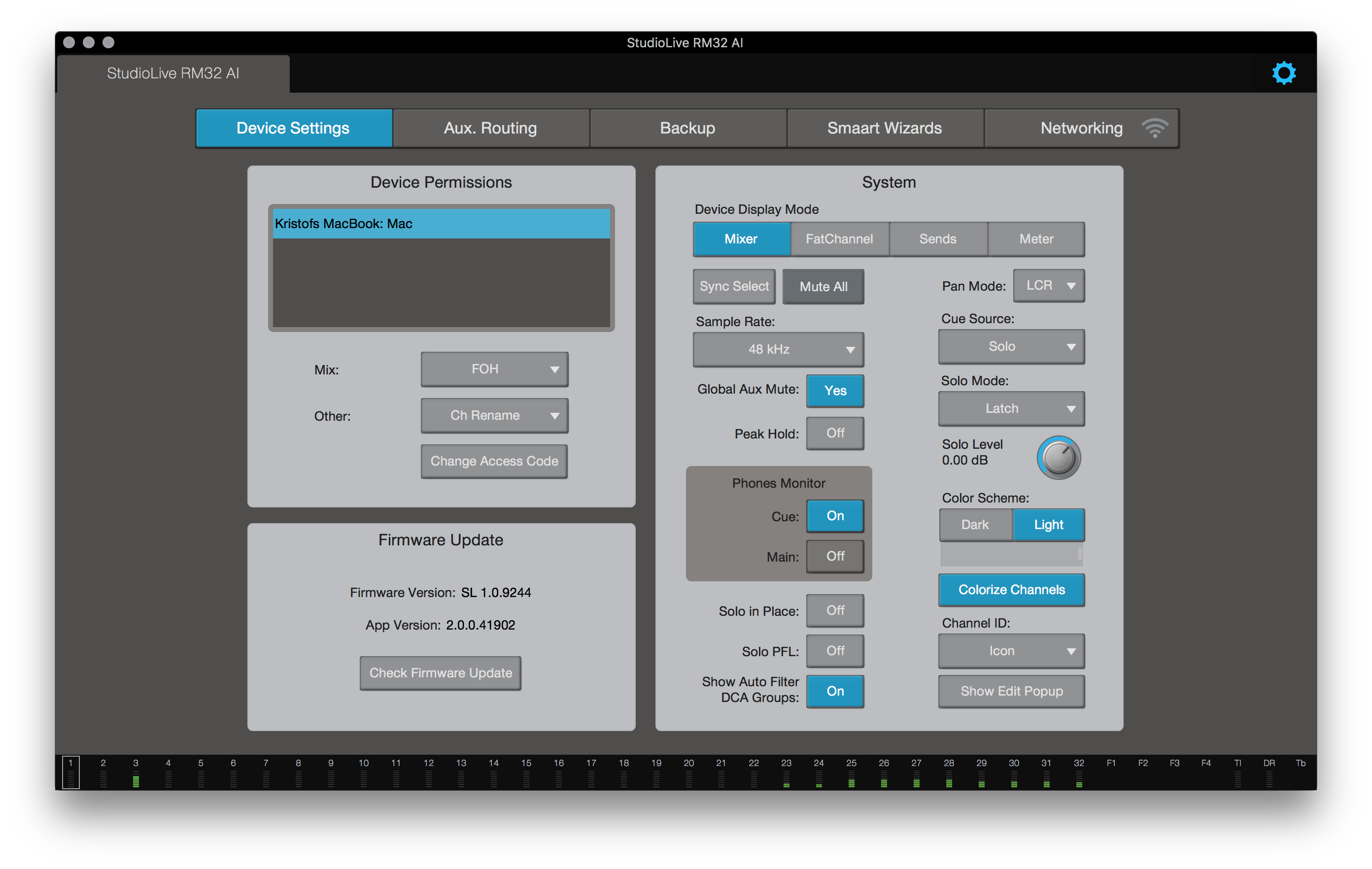1372x869 pixels.
Task: Switch color scheme to Dark
Action: [975, 525]
